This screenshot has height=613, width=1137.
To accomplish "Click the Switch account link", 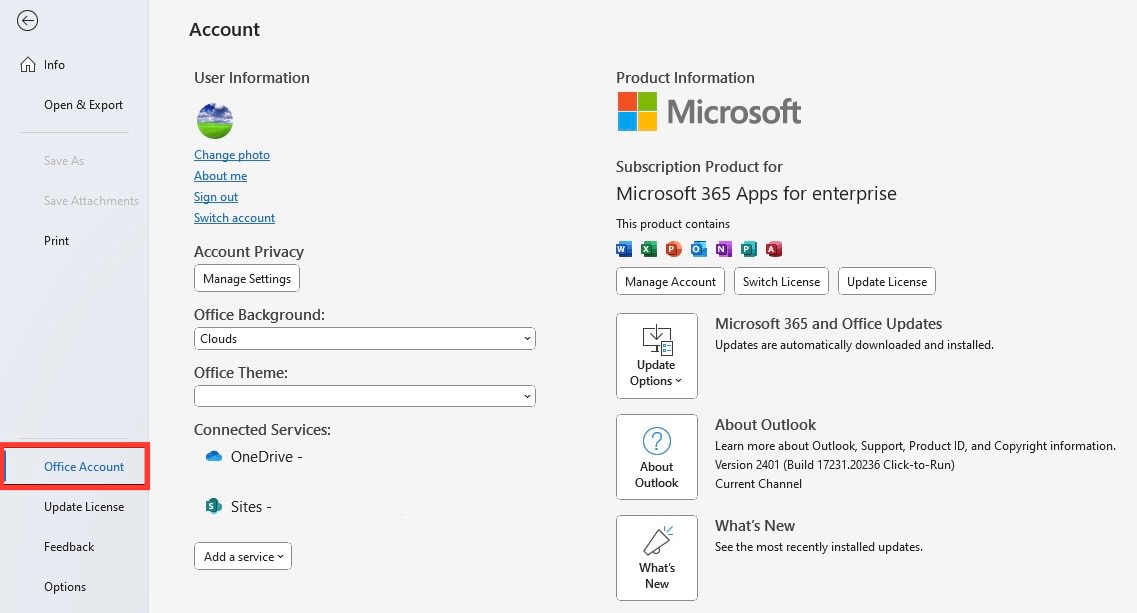I will (x=234, y=218).
